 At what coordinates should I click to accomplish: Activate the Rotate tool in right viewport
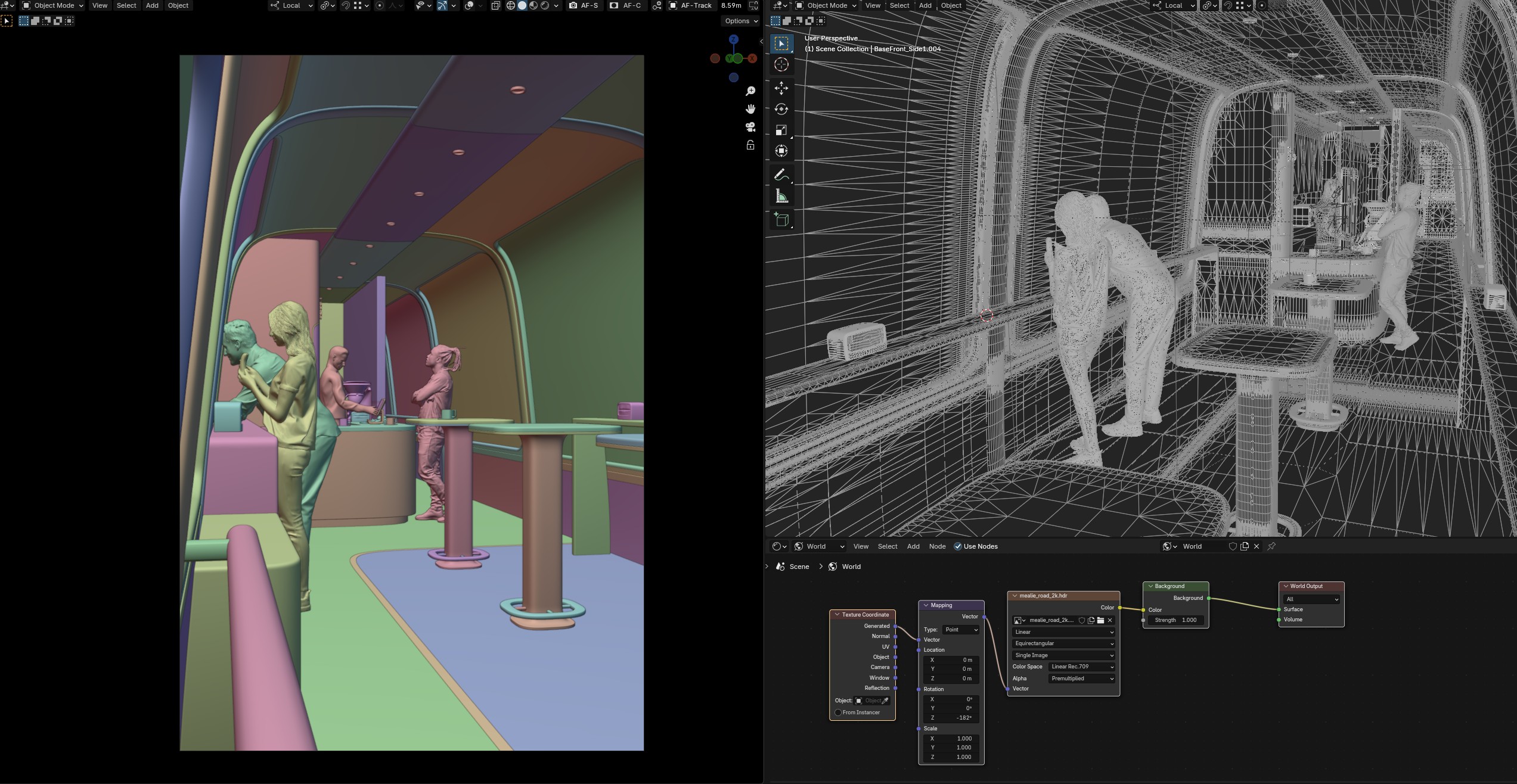pyautogui.click(x=781, y=109)
